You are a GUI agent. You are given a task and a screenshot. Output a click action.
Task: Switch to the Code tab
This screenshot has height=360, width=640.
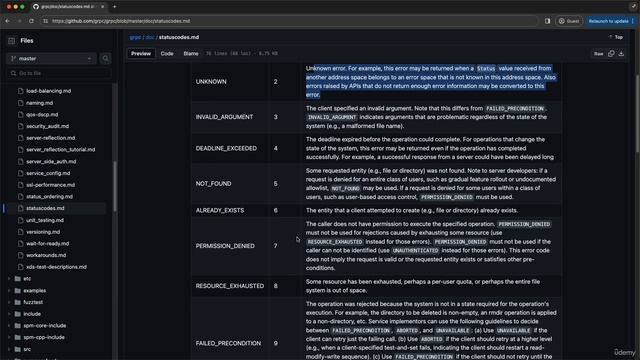[167, 53]
